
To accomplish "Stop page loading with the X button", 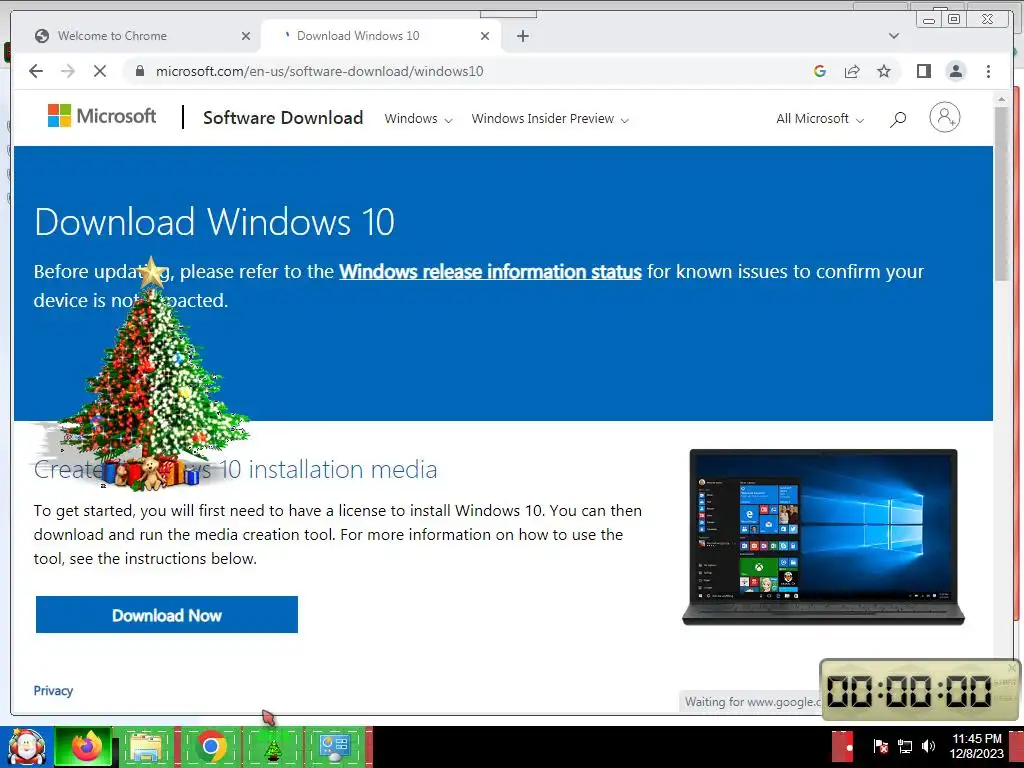I will pyautogui.click(x=100, y=71).
